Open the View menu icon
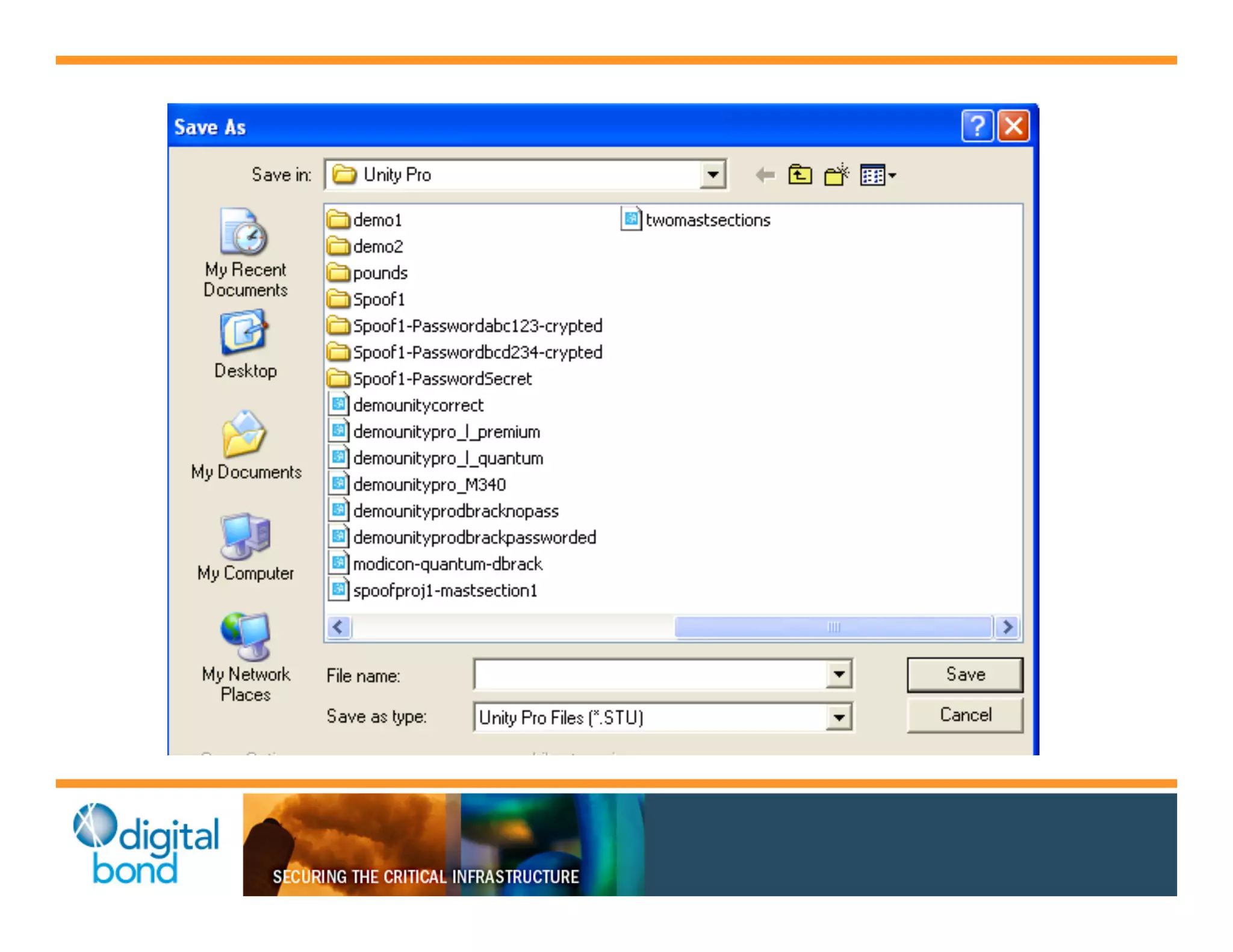Viewport: 1233px width, 952px height. [x=878, y=175]
